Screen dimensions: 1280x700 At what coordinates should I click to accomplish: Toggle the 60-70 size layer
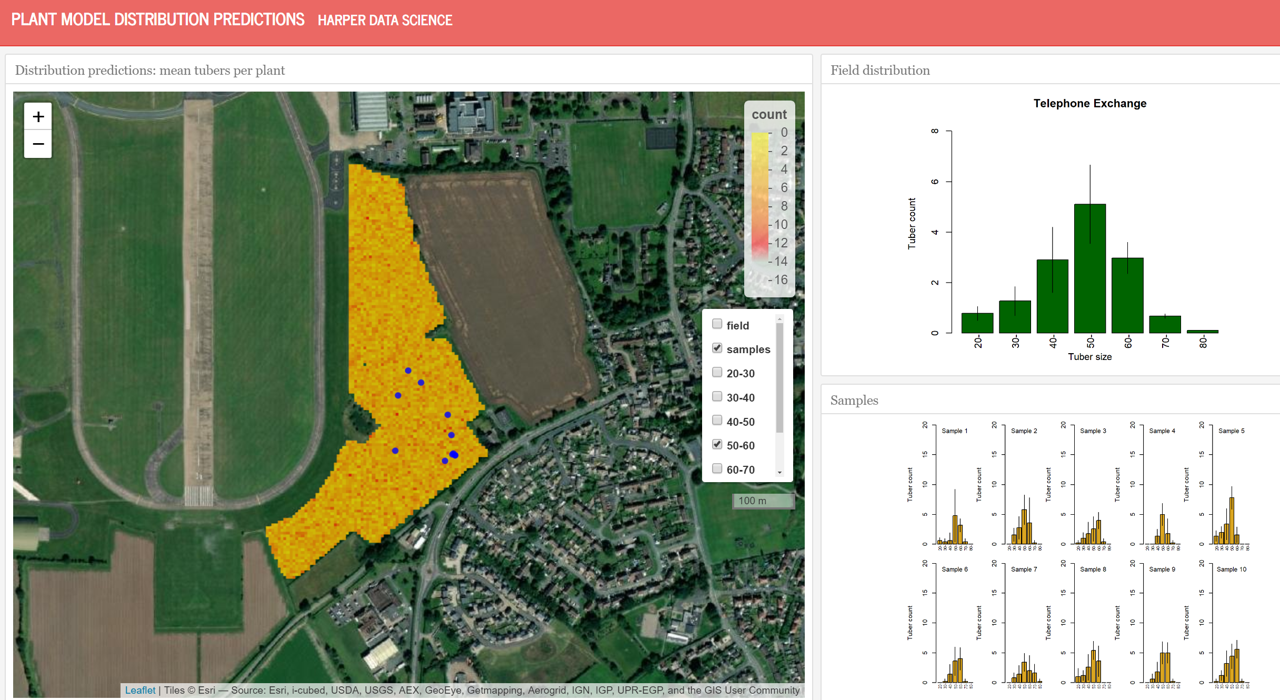717,468
